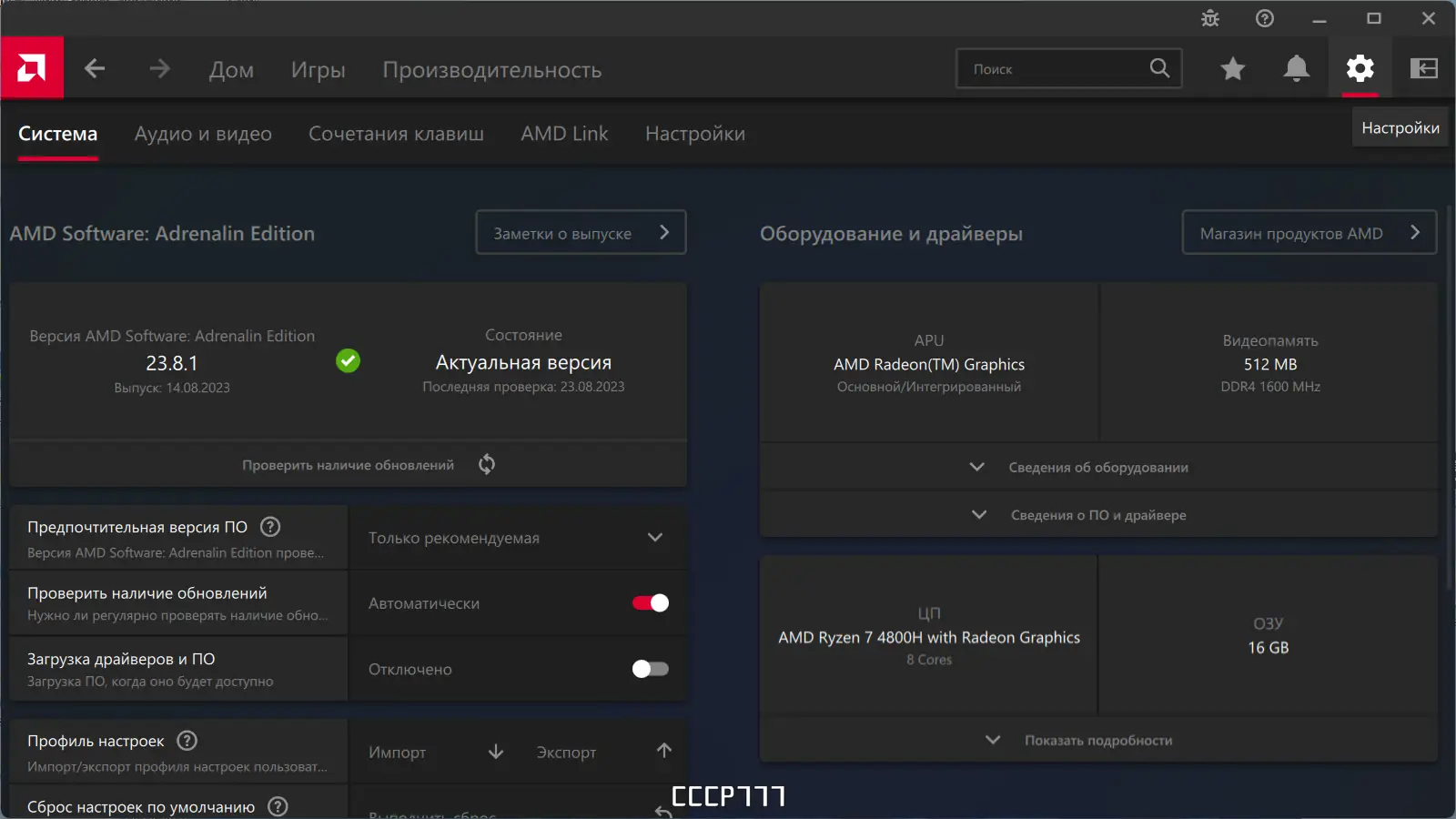Open Магазин продуктов AMD
Viewport: 1456px width, 819px height.
point(1308,232)
